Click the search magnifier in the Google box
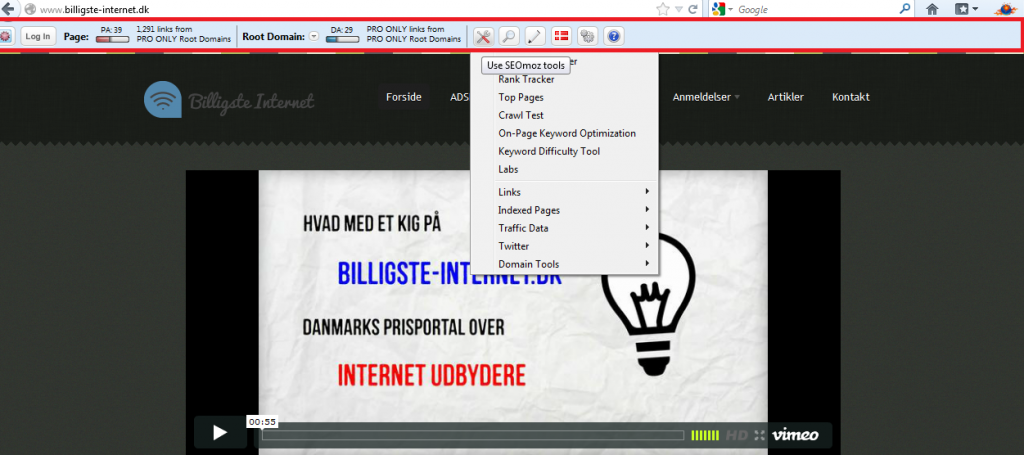Viewport: 1024px width, 455px height. pyautogui.click(x=904, y=9)
